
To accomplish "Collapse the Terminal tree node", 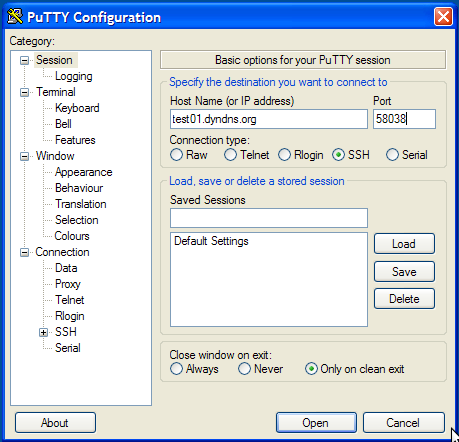I will coord(24,92).
